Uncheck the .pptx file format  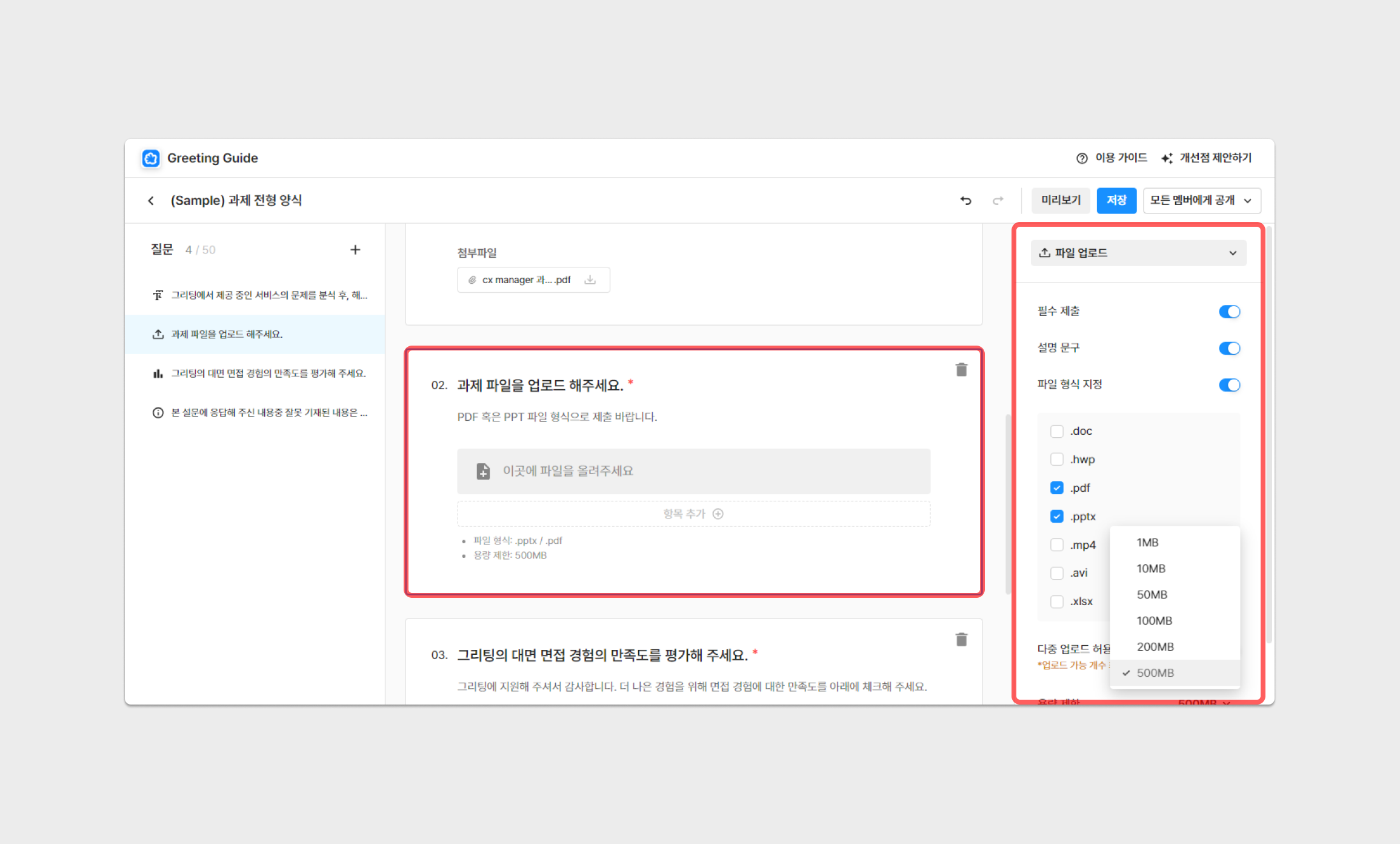click(x=1057, y=517)
